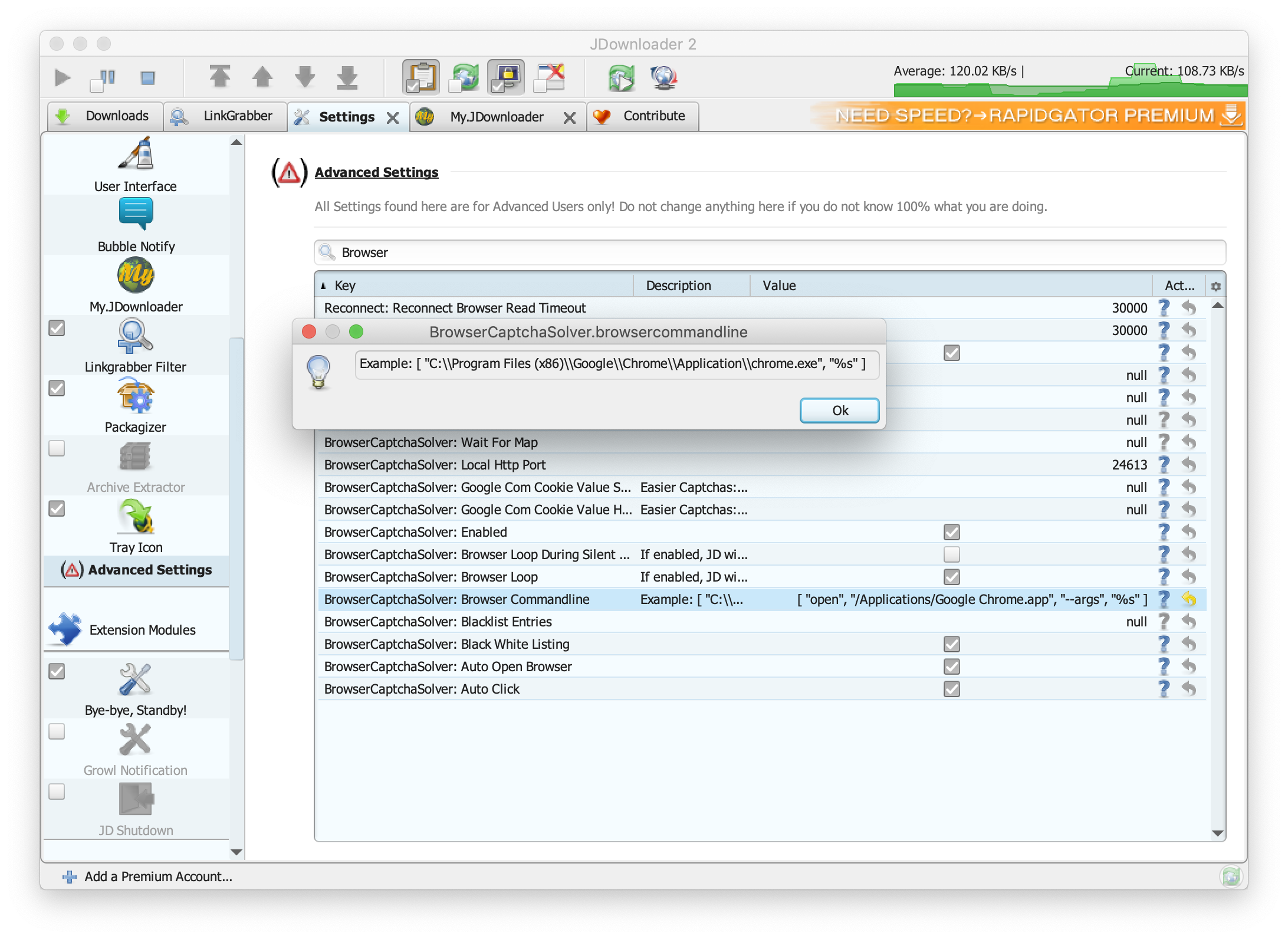Screen dimensions: 1288x939
Task: Toggle clipboard observer icon in toolbar
Action: click(x=421, y=77)
